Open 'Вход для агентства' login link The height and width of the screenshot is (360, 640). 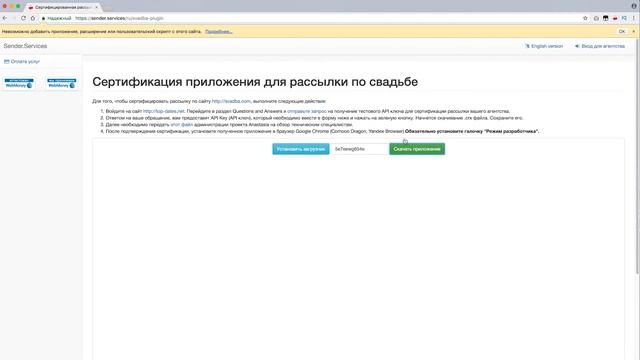[600, 46]
